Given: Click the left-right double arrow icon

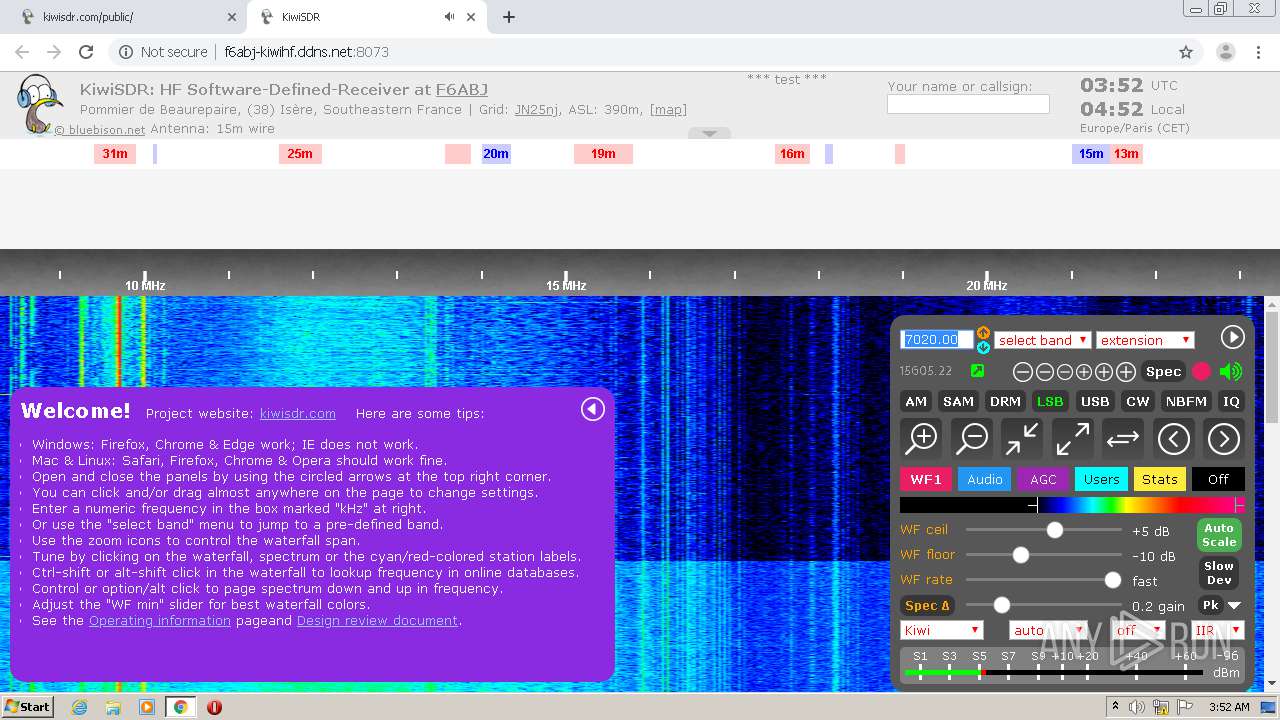Looking at the screenshot, I should click(x=1123, y=438).
